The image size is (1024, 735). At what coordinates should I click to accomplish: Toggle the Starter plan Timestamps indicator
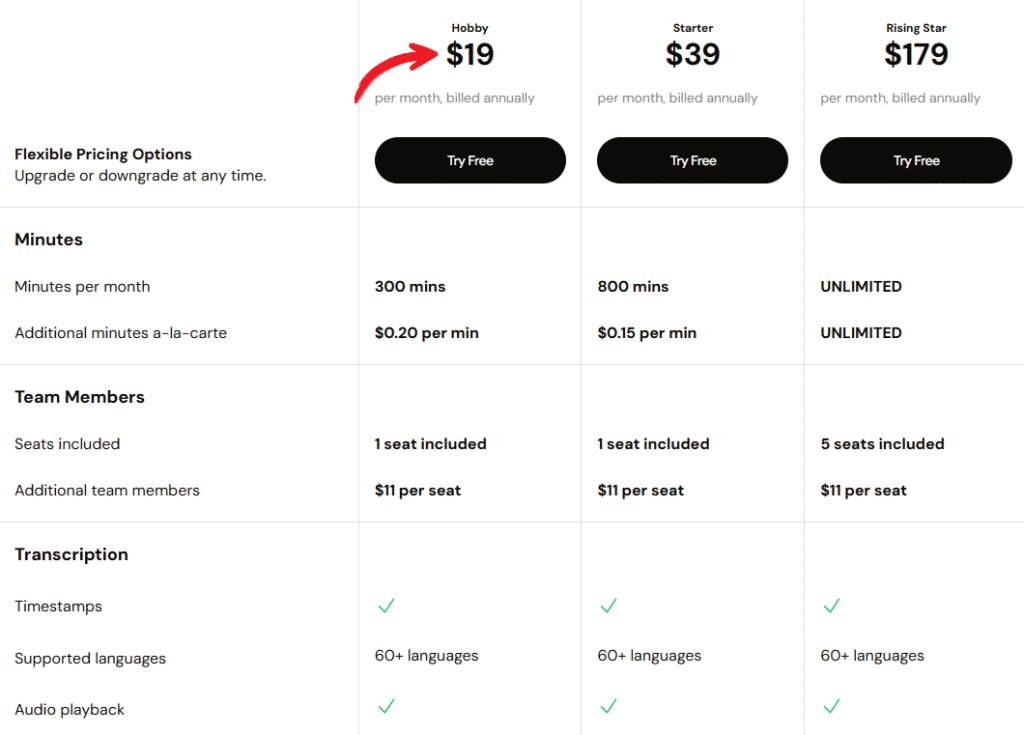pyautogui.click(x=609, y=606)
